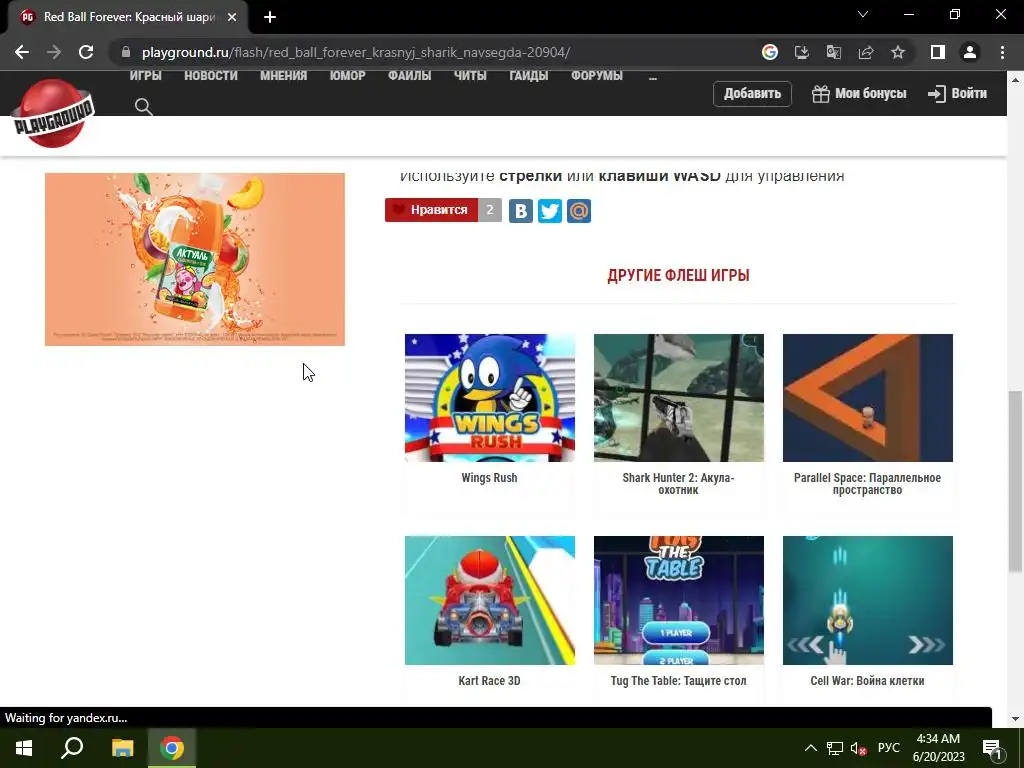This screenshot has height=768, width=1024.
Task: Share via Twitter bird icon
Action: click(550, 211)
